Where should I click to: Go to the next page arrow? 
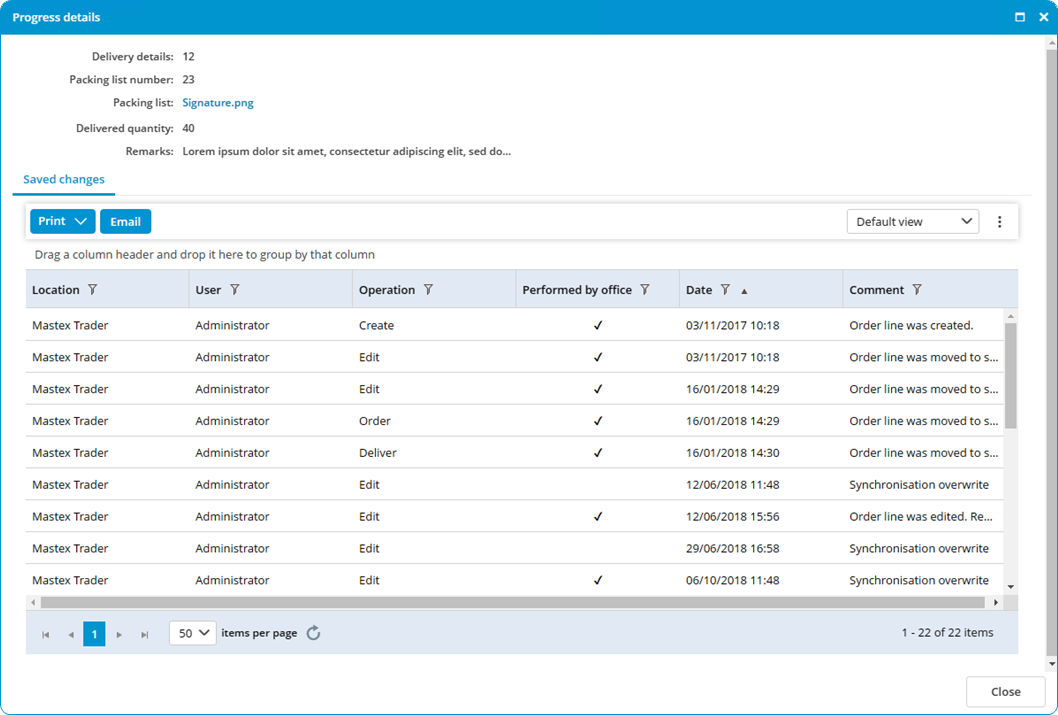[x=119, y=635]
